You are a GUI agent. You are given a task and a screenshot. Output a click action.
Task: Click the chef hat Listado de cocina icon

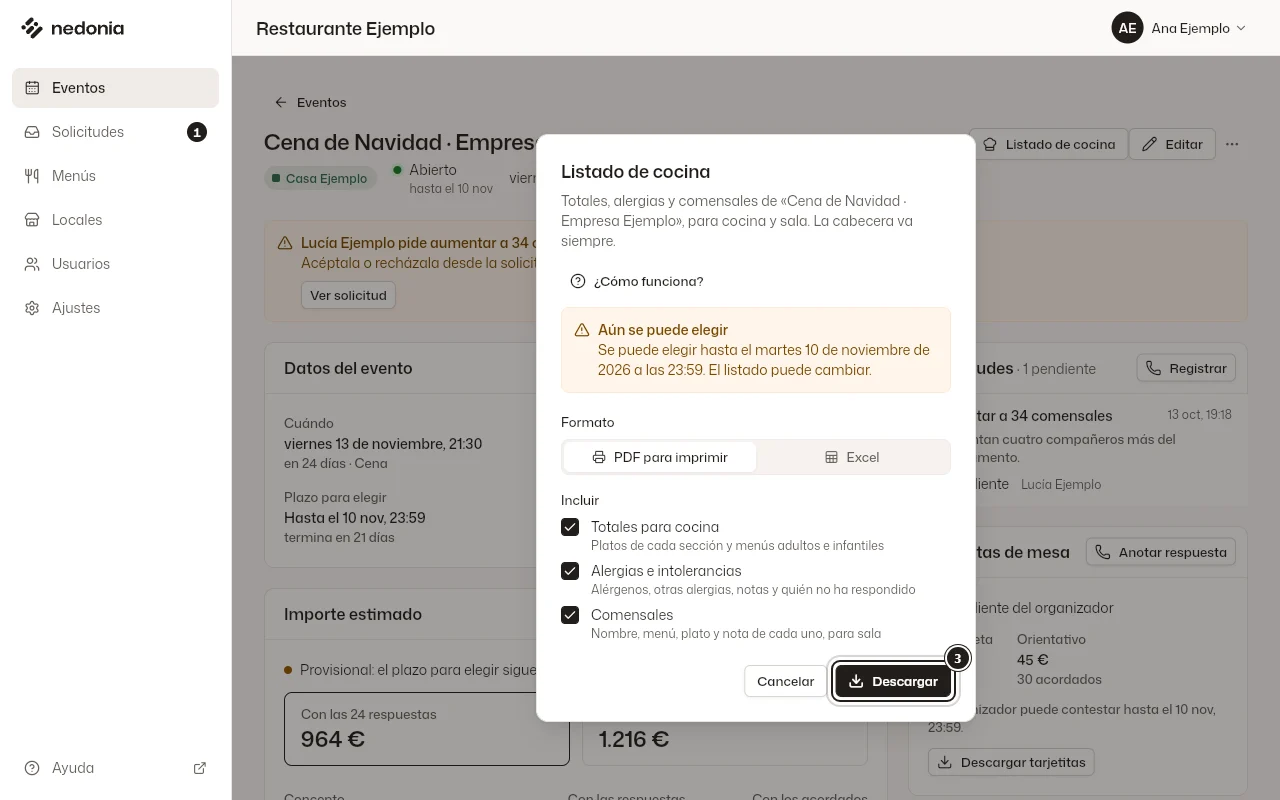pos(990,144)
